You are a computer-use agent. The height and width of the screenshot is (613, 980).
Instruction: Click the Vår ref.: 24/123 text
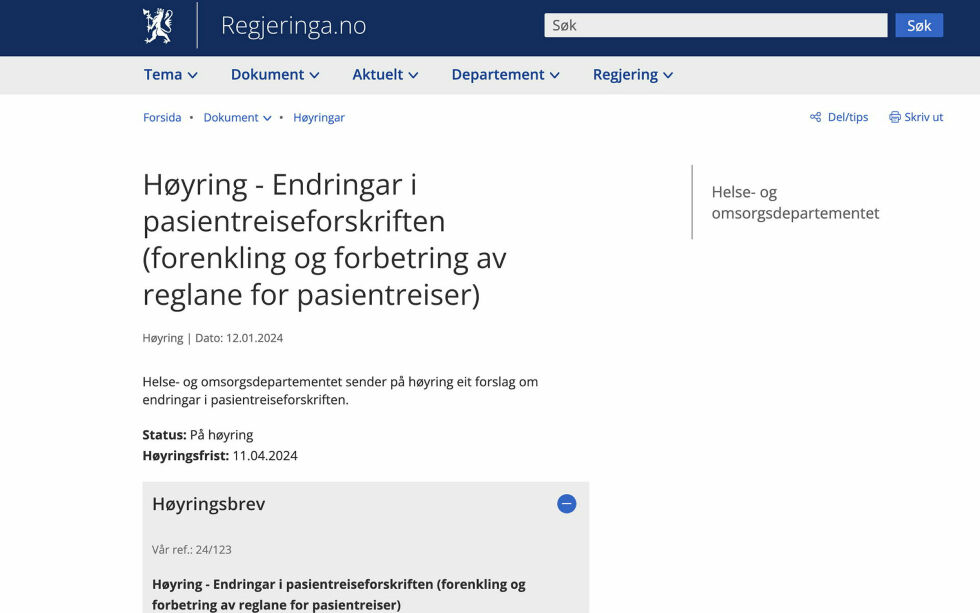pos(191,550)
